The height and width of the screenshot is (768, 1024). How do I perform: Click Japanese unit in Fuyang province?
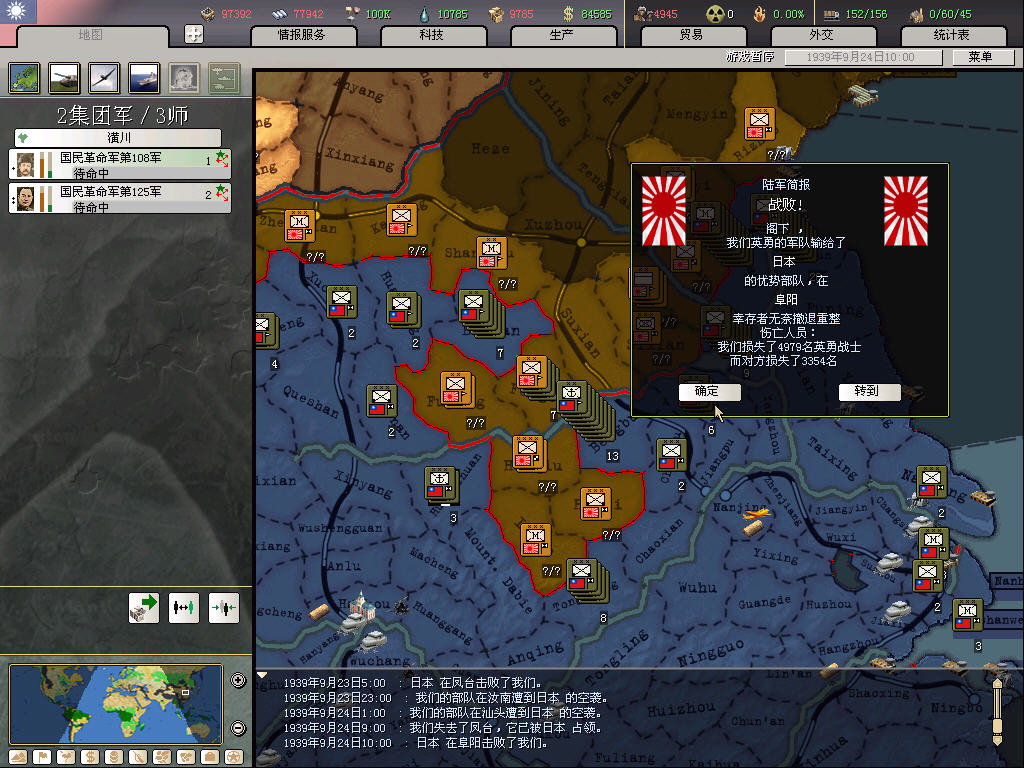(457, 390)
